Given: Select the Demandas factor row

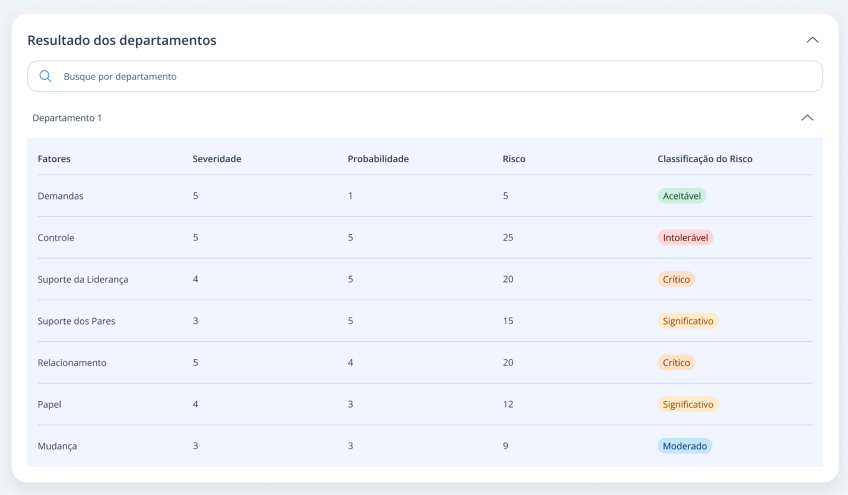Looking at the screenshot, I should (425, 196).
